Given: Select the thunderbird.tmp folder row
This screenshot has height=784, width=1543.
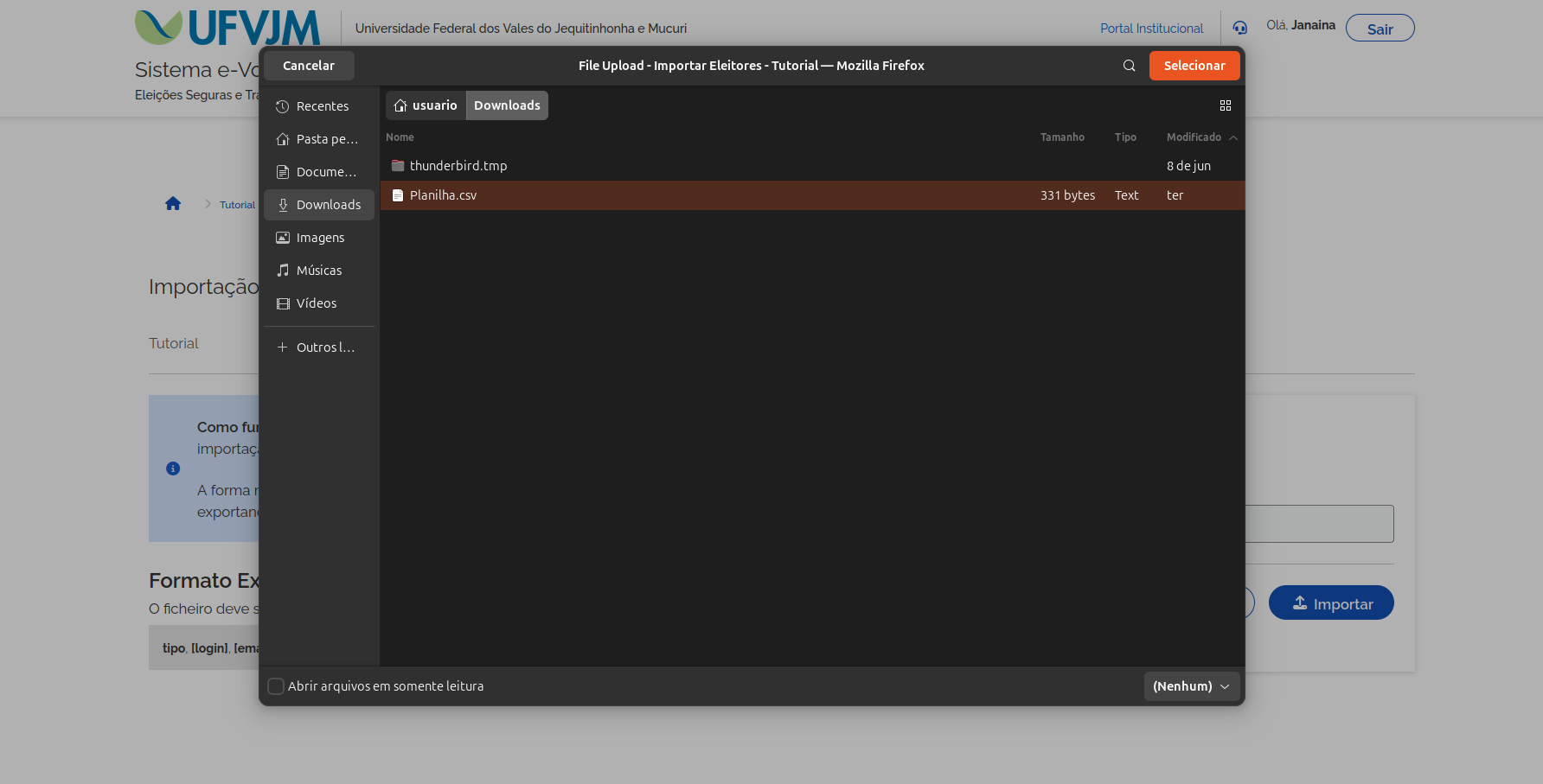Looking at the screenshot, I should point(813,166).
